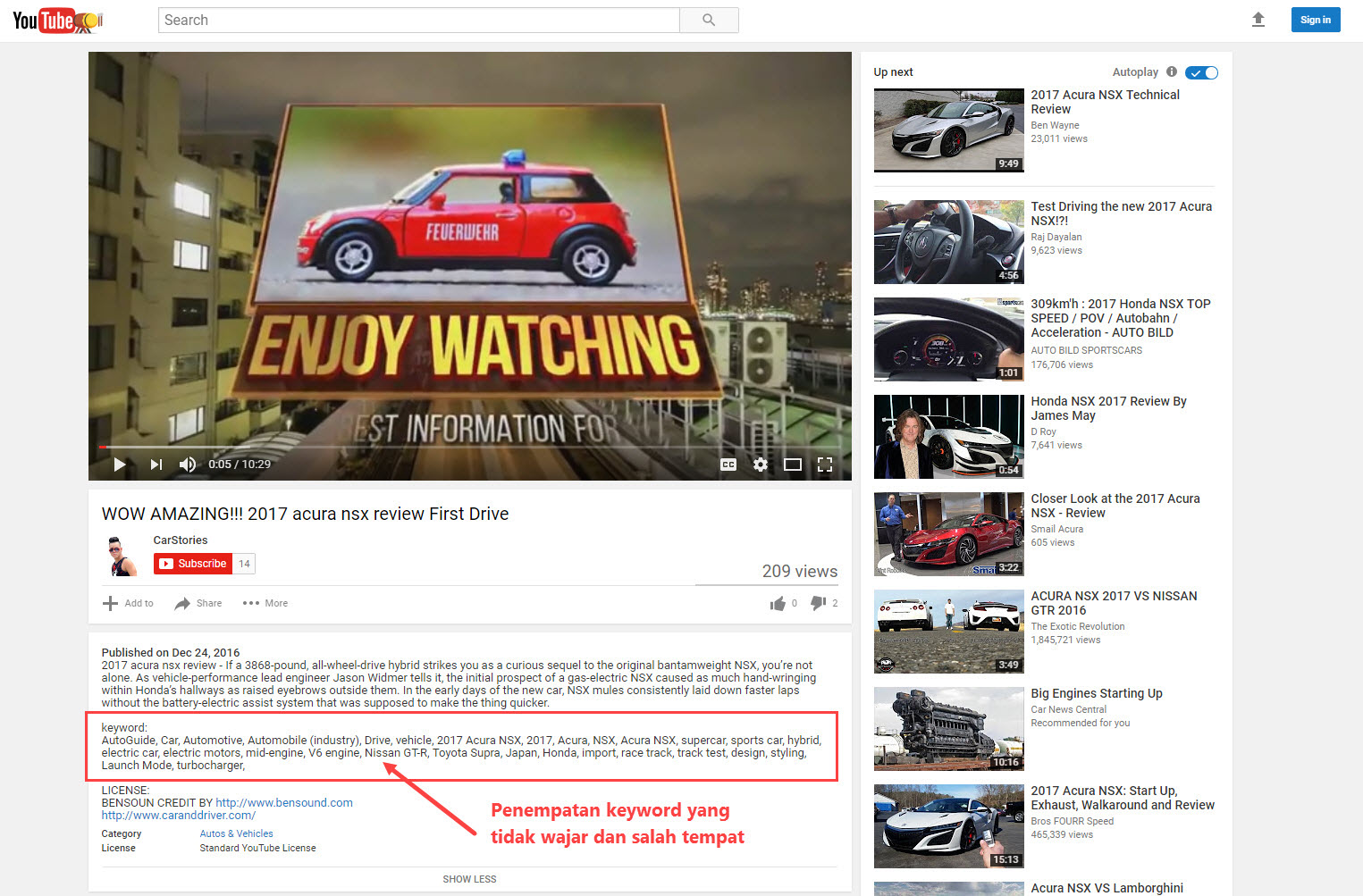The width and height of the screenshot is (1363, 896).
Task: Open Big Engines Starting Up thumbnail
Action: (x=949, y=729)
